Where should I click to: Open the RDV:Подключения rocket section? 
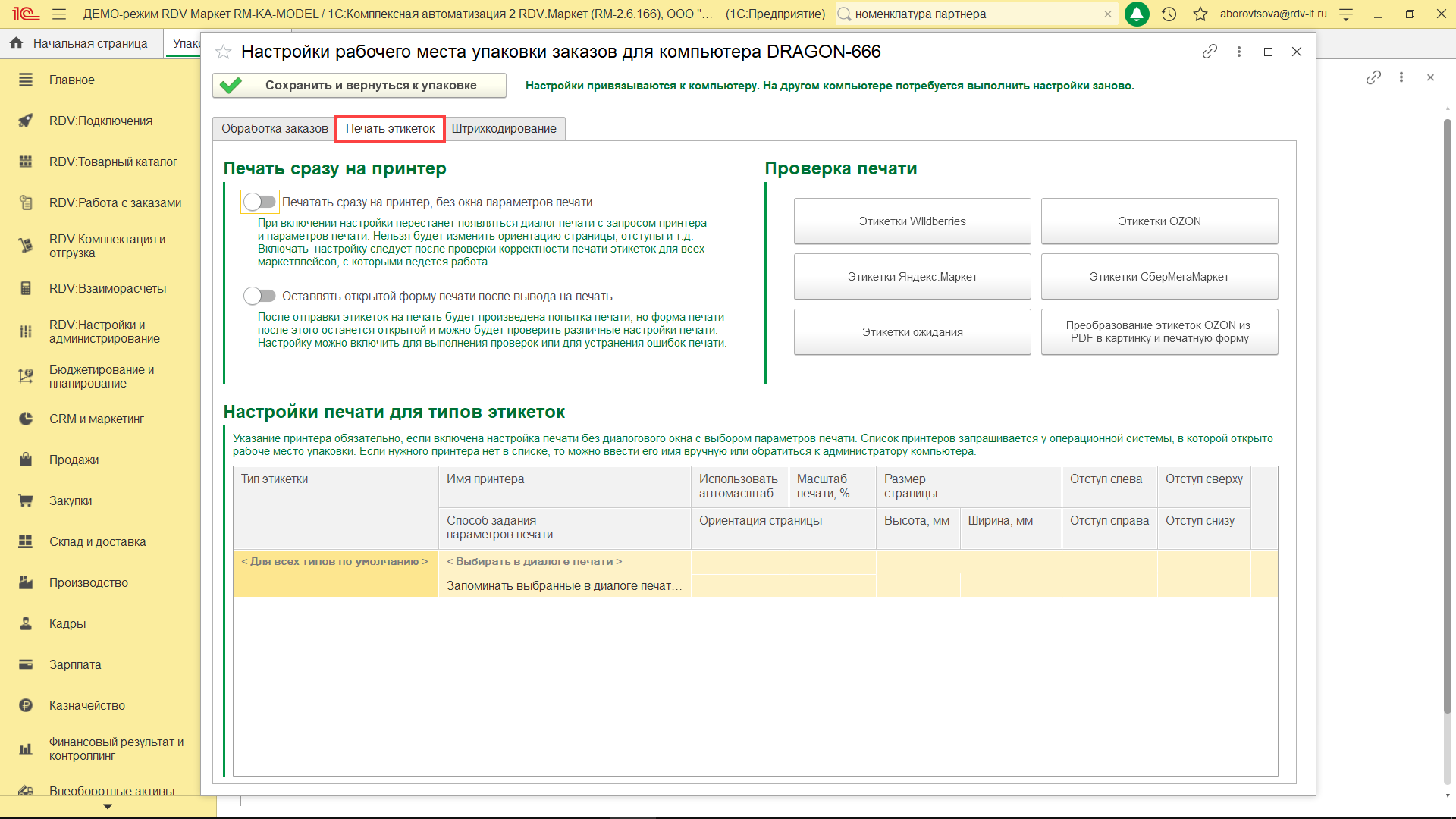[100, 121]
